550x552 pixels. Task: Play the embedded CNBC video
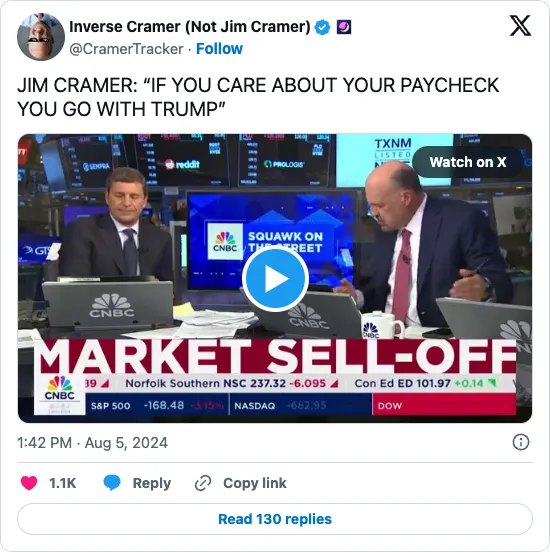click(275, 279)
